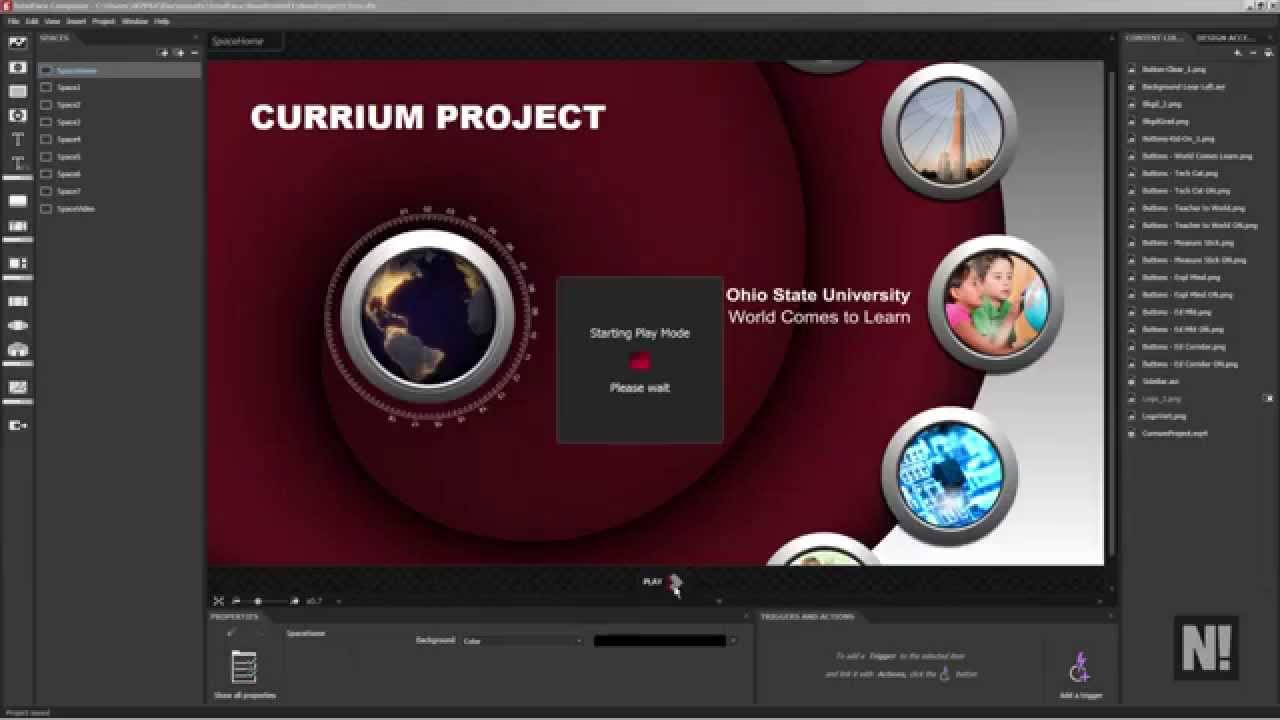Click the CURRIUM PROJECT title text
The height and width of the screenshot is (720, 1280).
(428, 117)
